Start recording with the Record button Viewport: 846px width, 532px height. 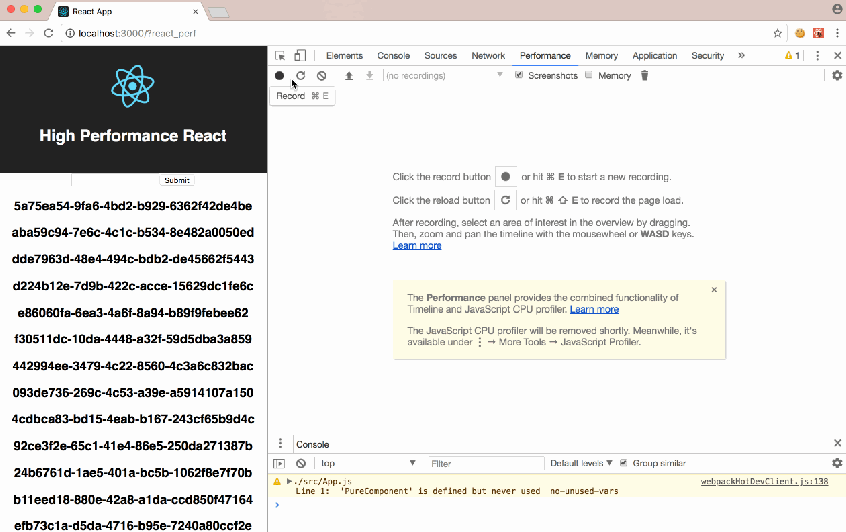(x=280, y=75)
